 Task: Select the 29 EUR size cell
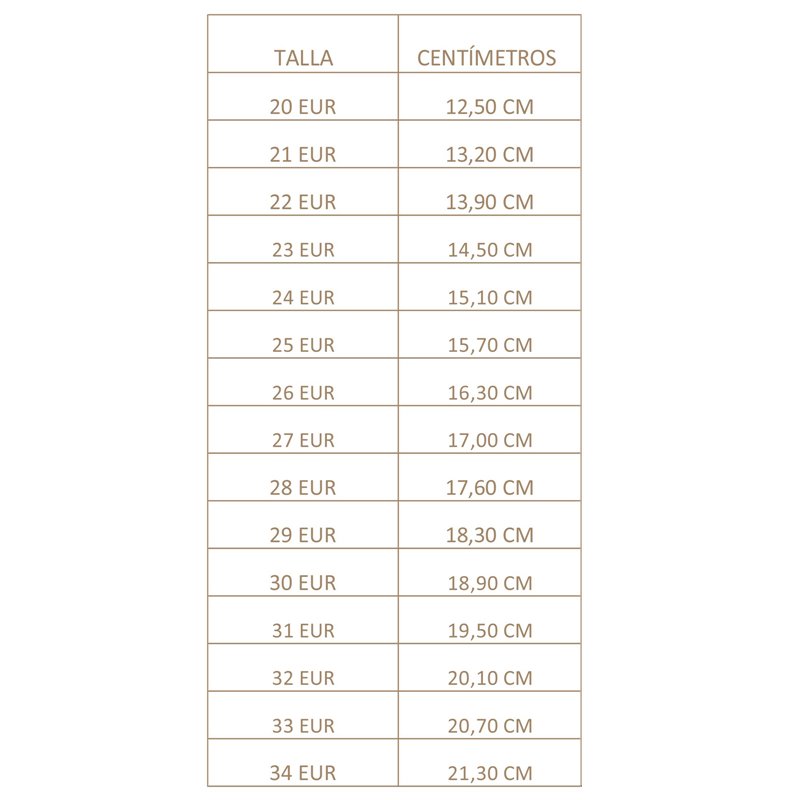pyautogui.click(x=303, y=535)
